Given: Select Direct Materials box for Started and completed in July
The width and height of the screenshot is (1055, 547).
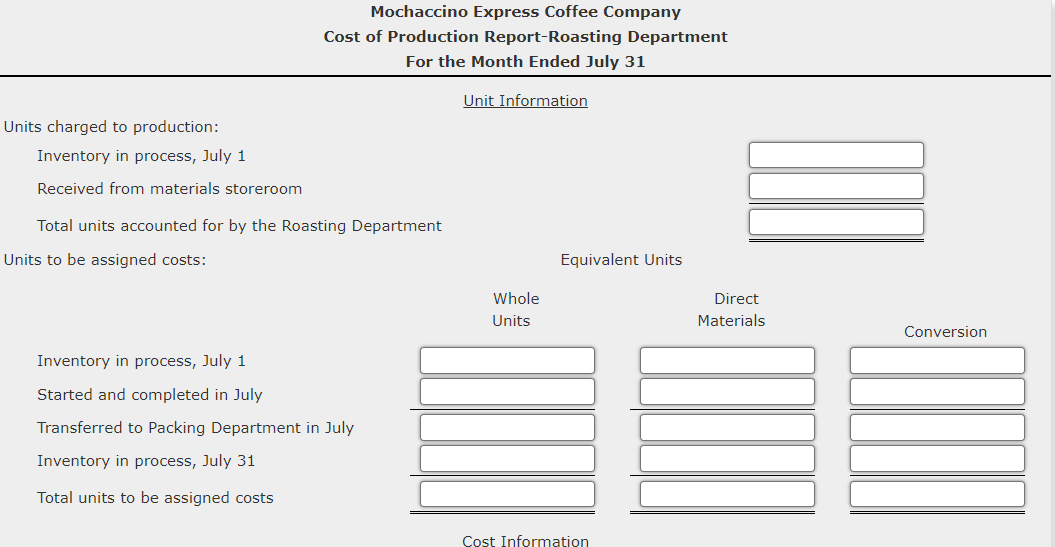Looking at the screenshot, I should [x=727, y=392].
